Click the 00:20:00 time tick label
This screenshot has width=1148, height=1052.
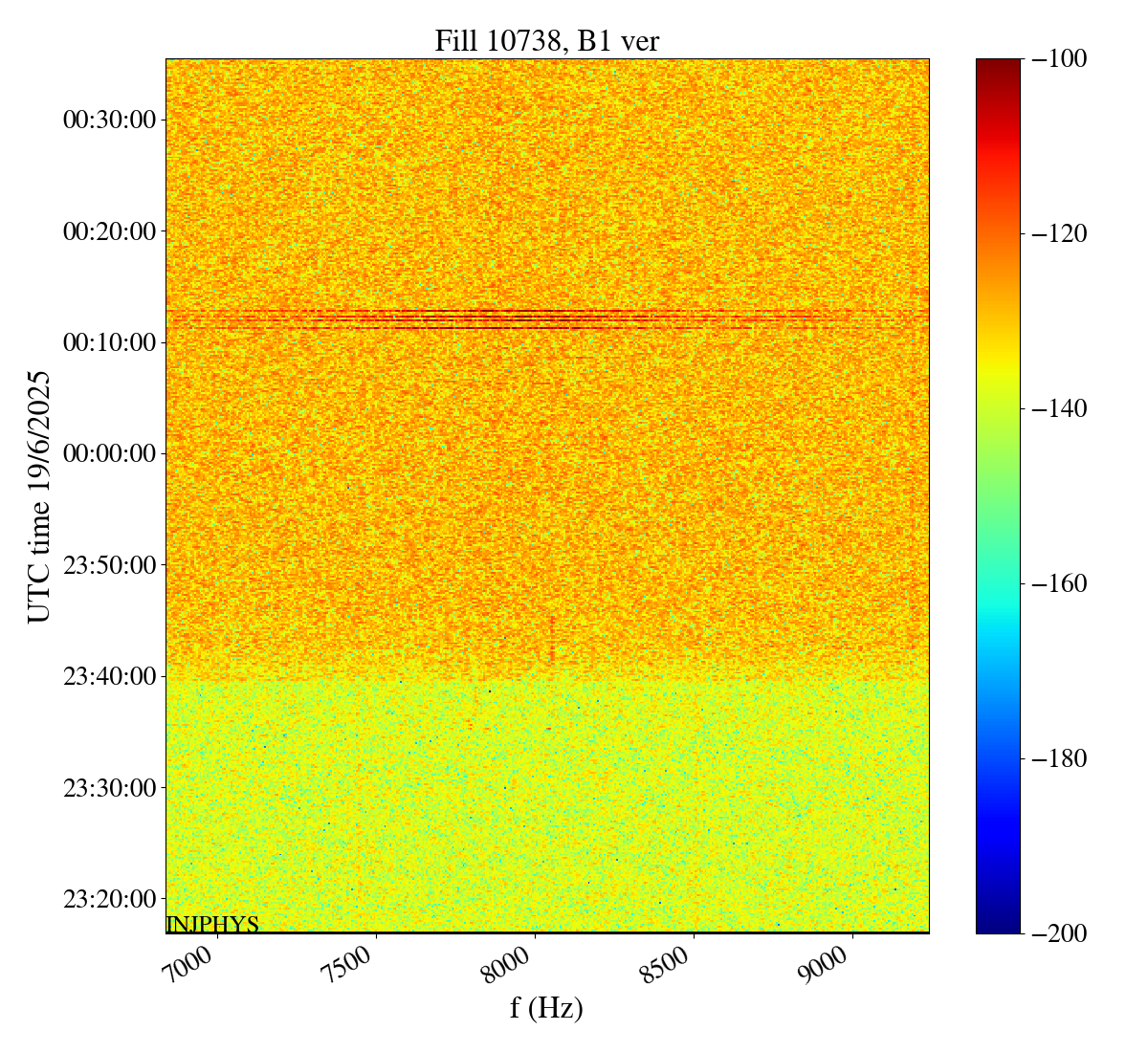pos(109,230)
